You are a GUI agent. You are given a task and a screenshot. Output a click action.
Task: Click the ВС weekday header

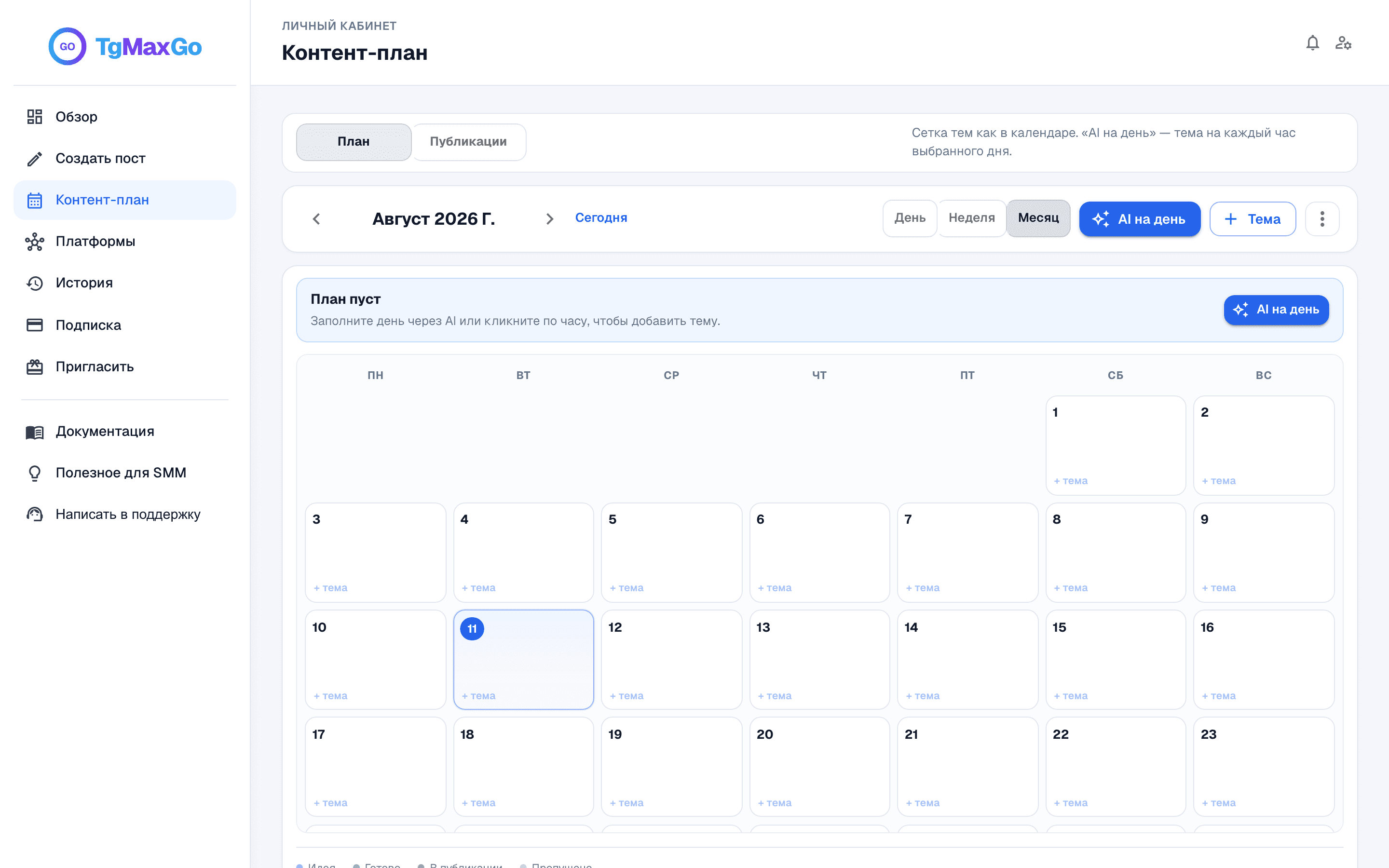coord(1263,376)
